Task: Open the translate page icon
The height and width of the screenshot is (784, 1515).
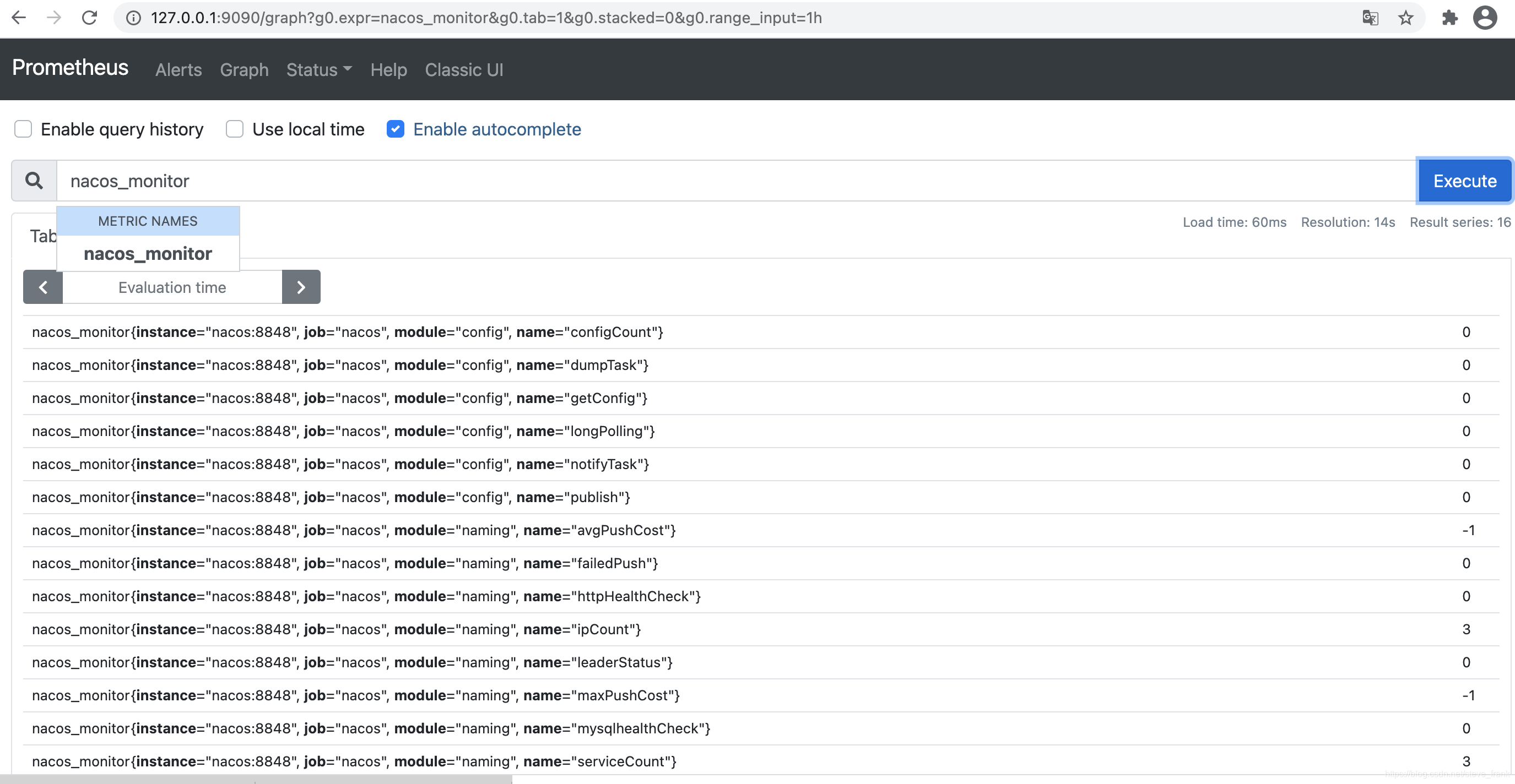Action: click(1370, 18)
